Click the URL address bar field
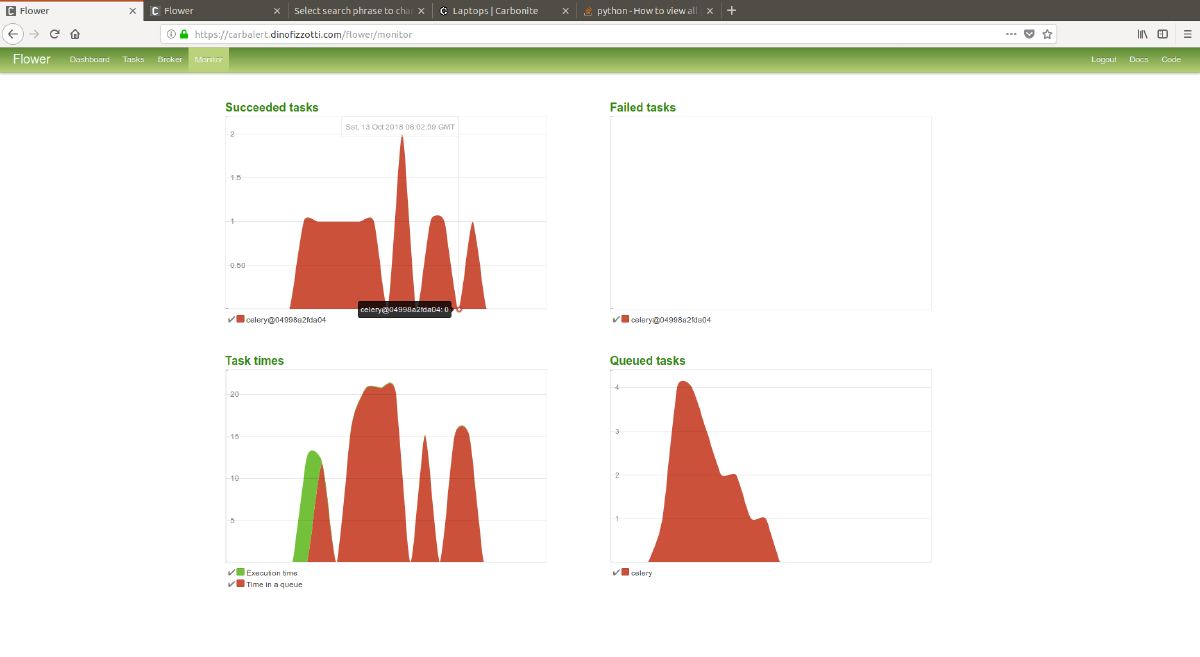1200x657 pixels. 600,34
